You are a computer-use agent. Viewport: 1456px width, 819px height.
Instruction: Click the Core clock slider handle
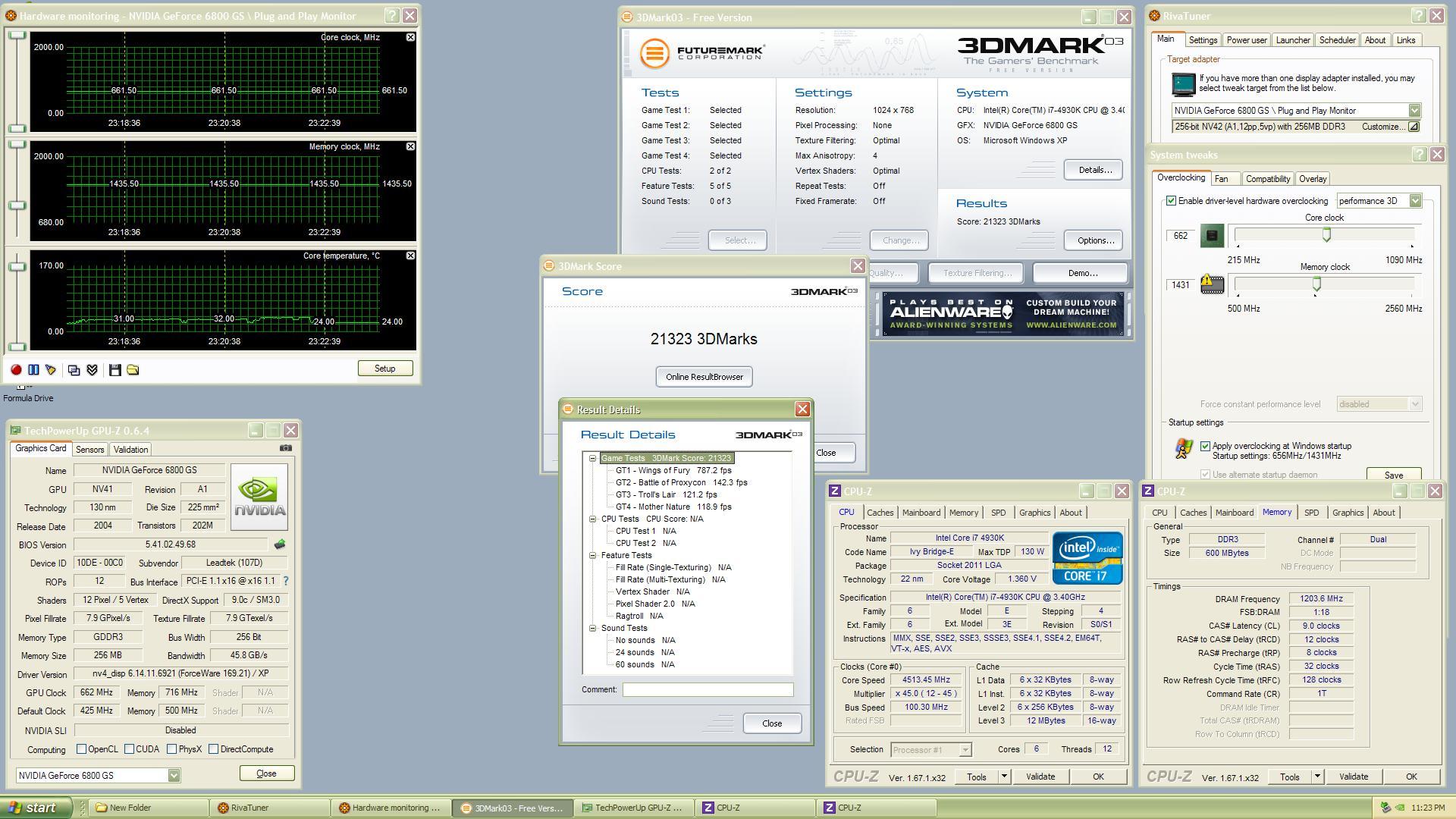[x=1326, y=235]
